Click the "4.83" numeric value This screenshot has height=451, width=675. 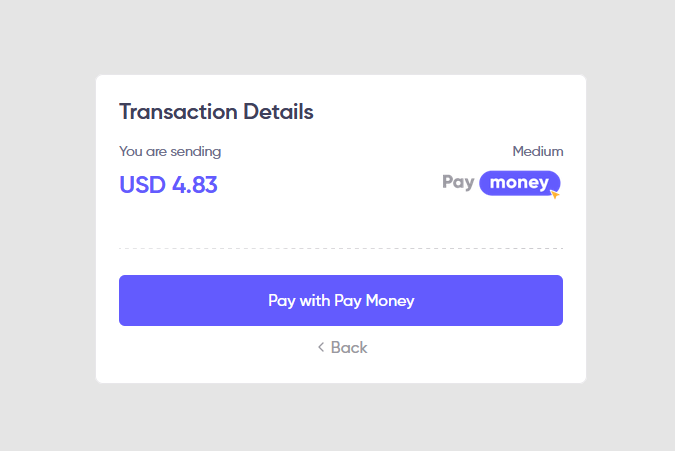pyautogui.click(x=194, y=185)
